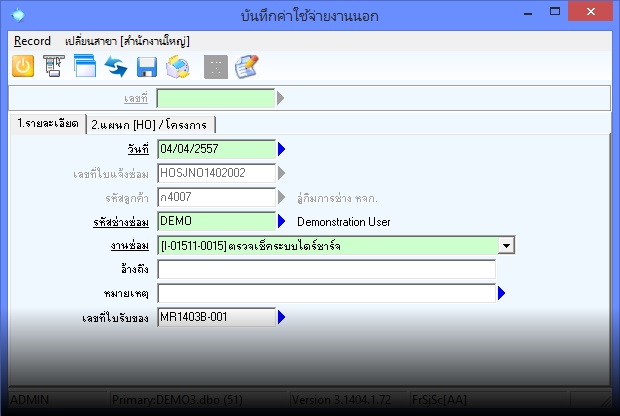Click the green เลขที่ input field

pyautogui.click(x=215, y=98)
